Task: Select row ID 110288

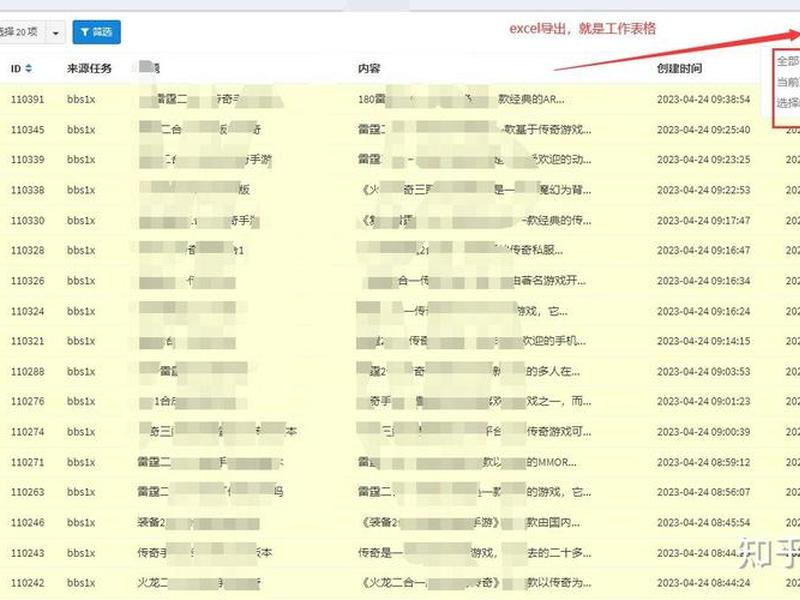Action: click(28, 371)
